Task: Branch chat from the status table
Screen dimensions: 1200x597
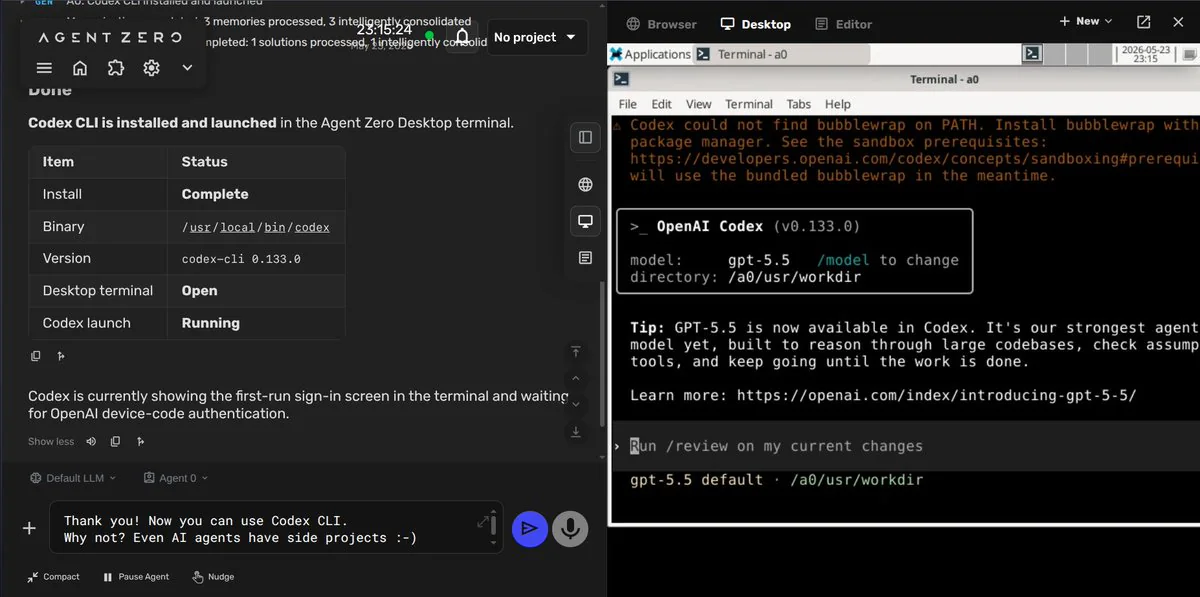Action: pos(61,356)
